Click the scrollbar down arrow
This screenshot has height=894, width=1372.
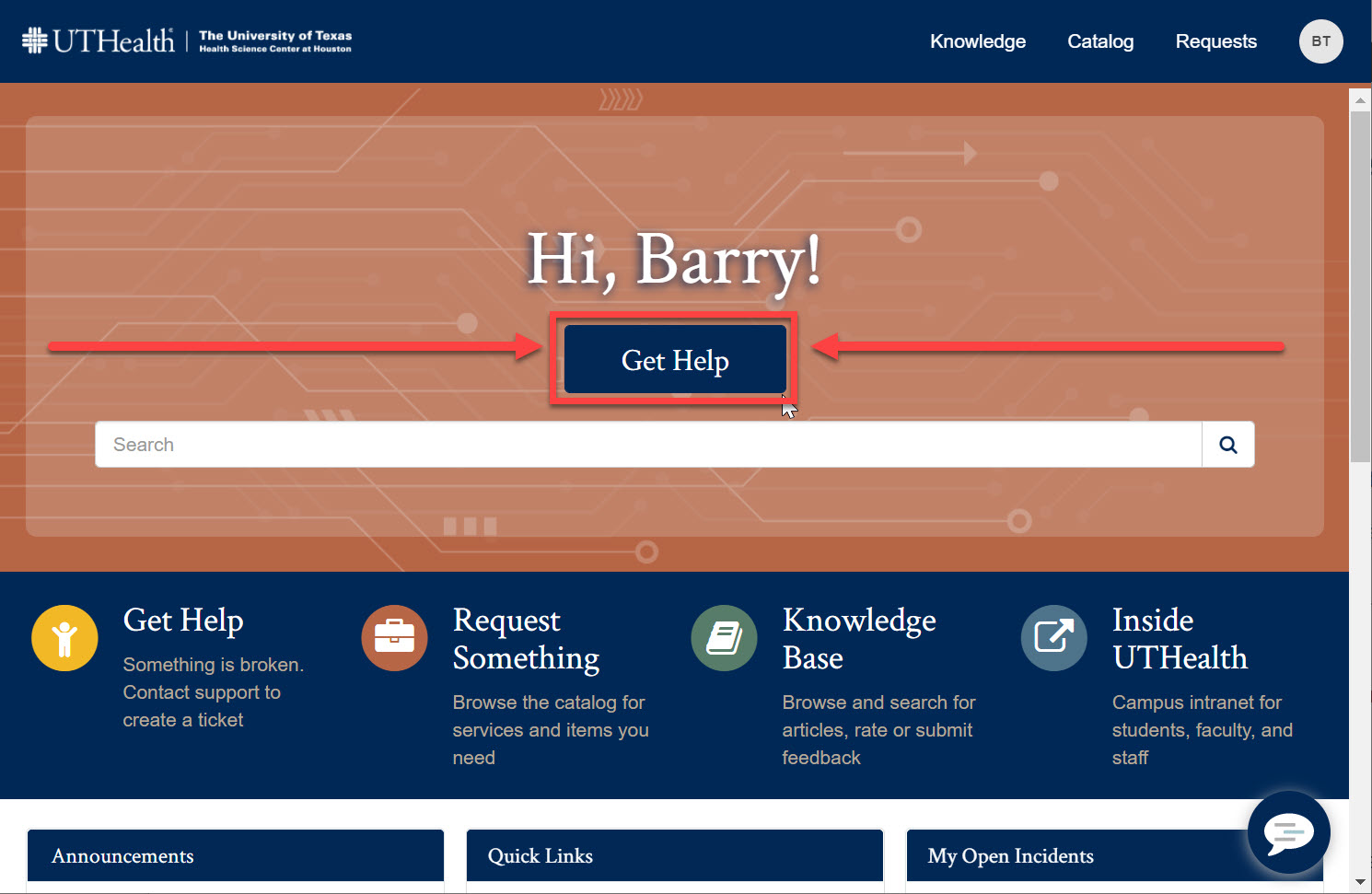pos(1360,882)
